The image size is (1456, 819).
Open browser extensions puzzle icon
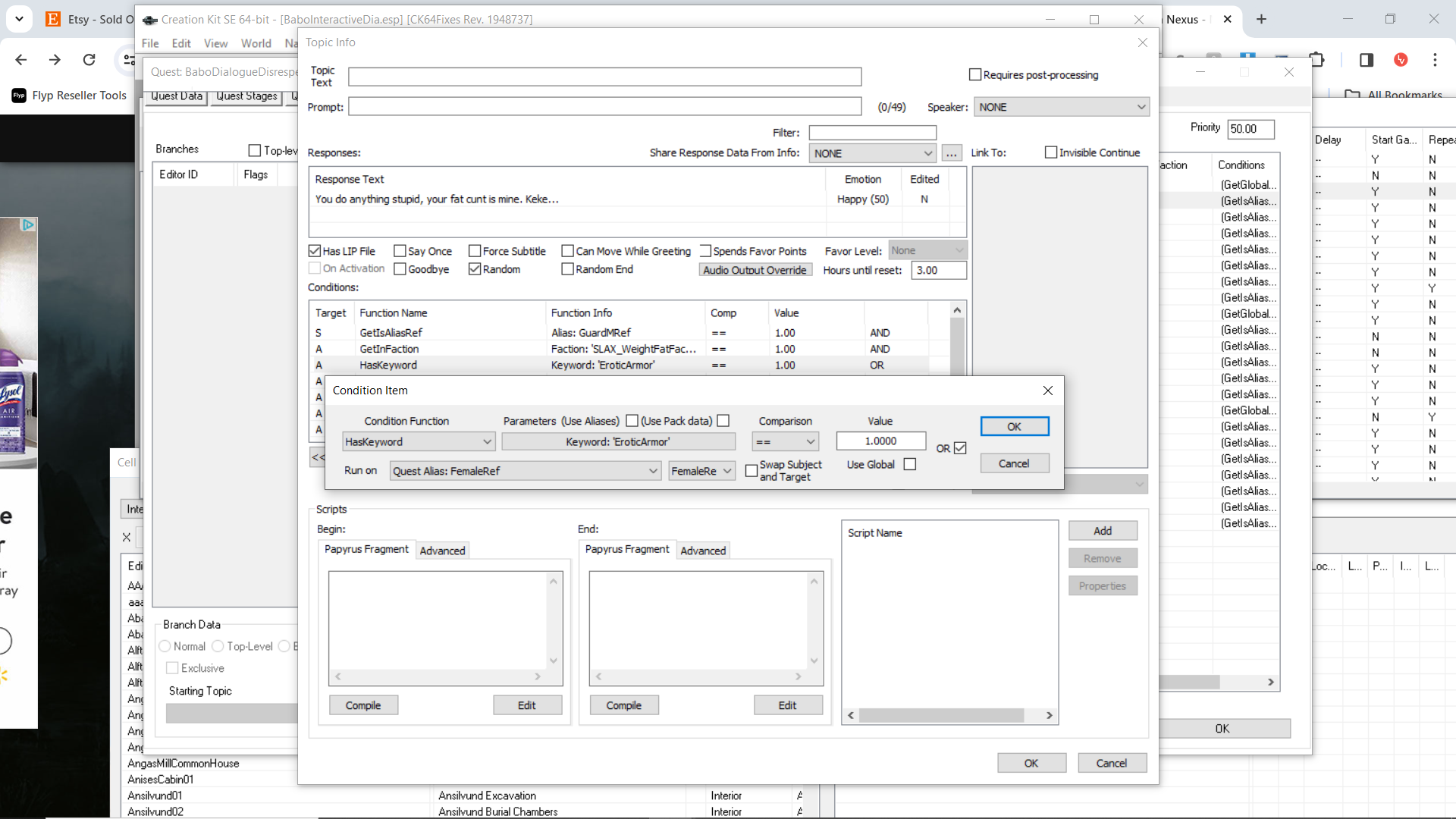(1317, 60)
